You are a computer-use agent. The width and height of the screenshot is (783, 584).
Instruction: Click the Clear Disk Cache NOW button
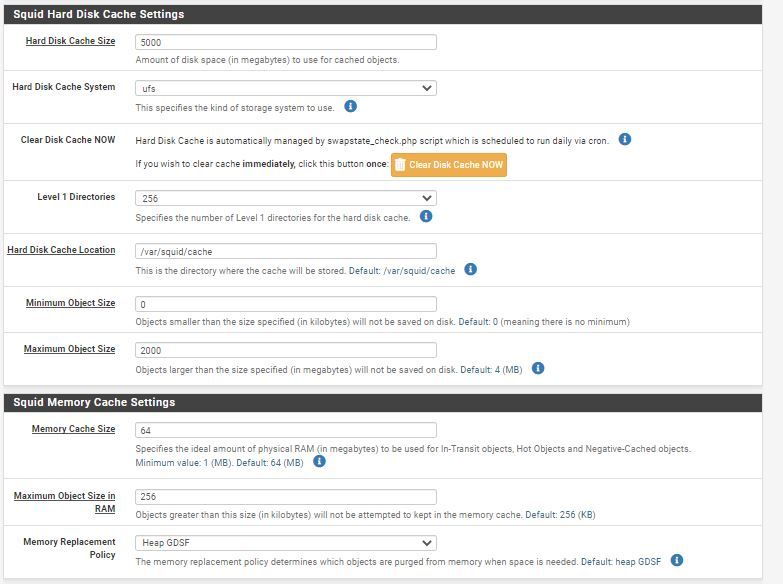[x=448, y=165]
